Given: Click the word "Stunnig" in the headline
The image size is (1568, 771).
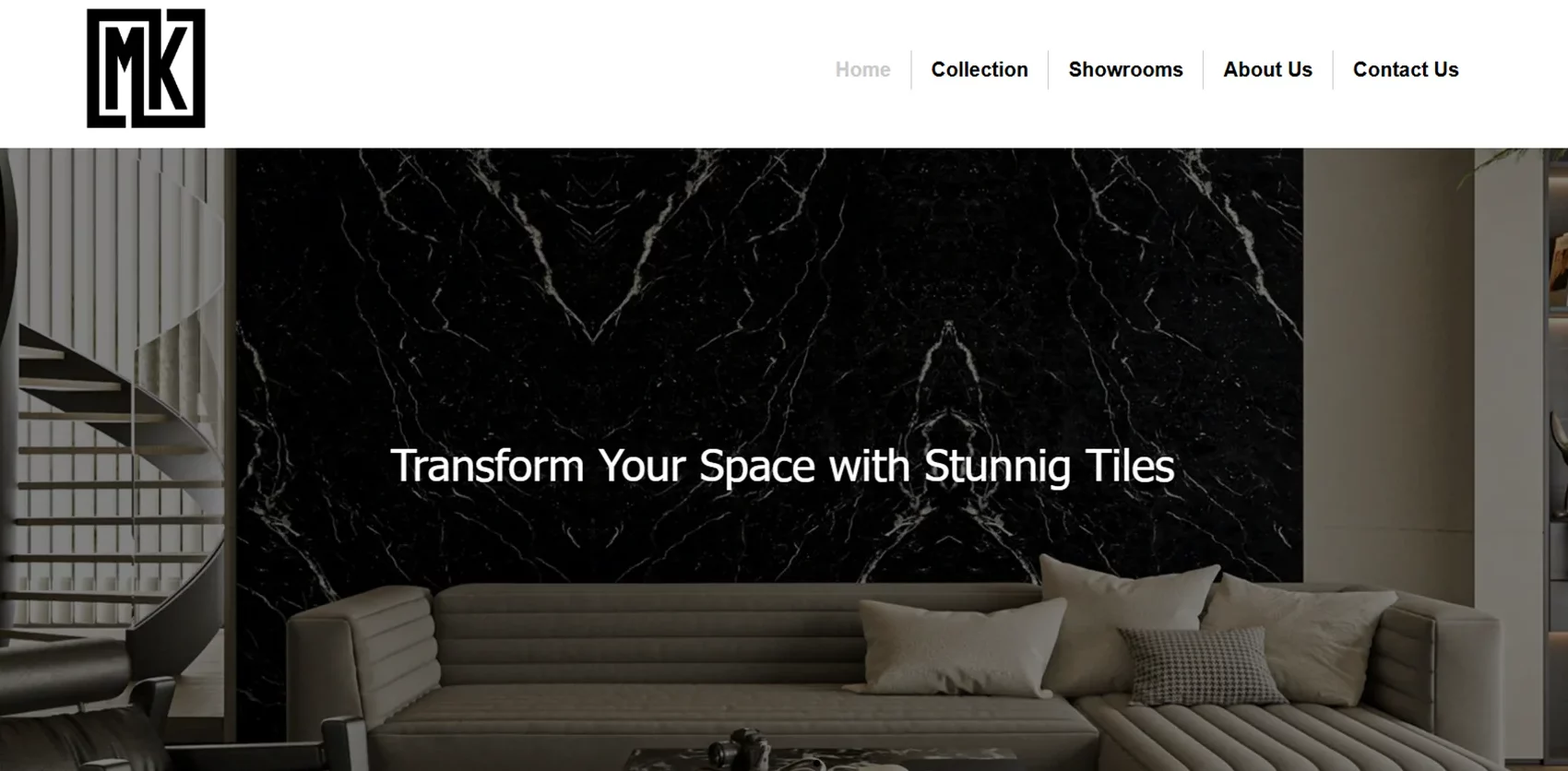Looking at the screenshot, I should (x=997, y=466).
